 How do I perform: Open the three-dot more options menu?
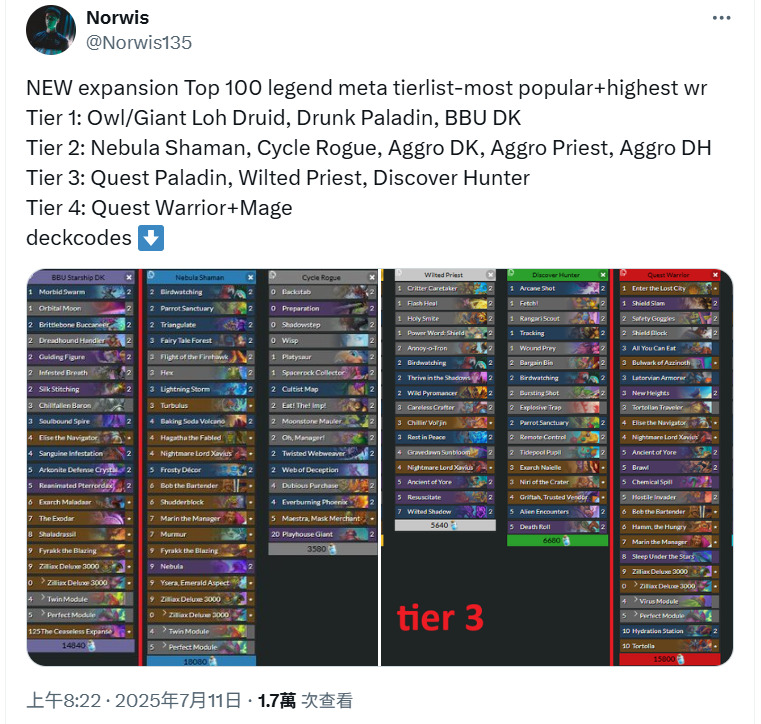(721, 18)
